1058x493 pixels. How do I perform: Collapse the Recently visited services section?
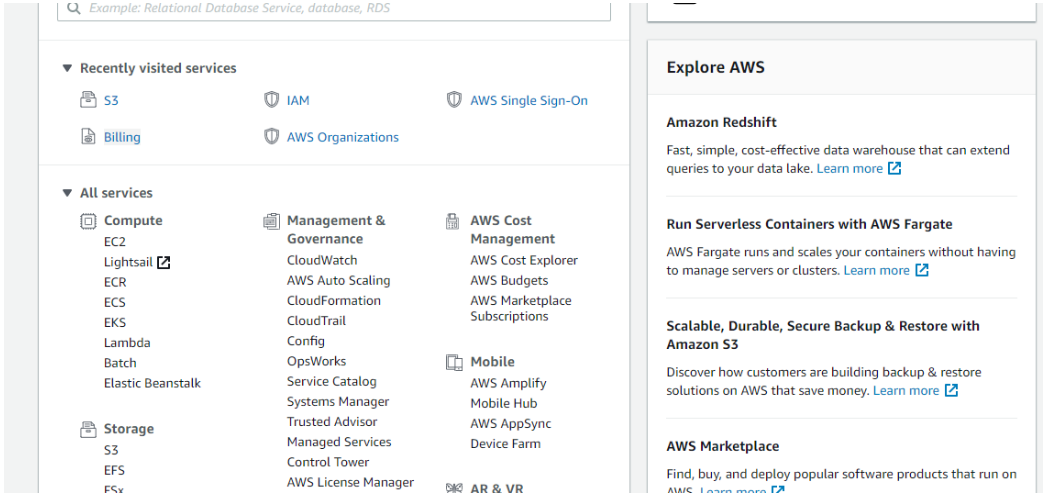(67, 68)
